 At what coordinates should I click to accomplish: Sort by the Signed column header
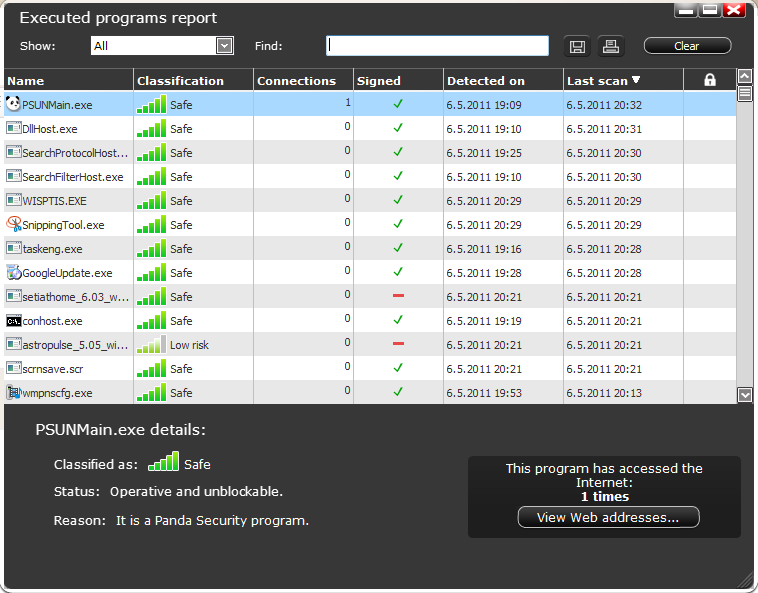pos(398,81)
